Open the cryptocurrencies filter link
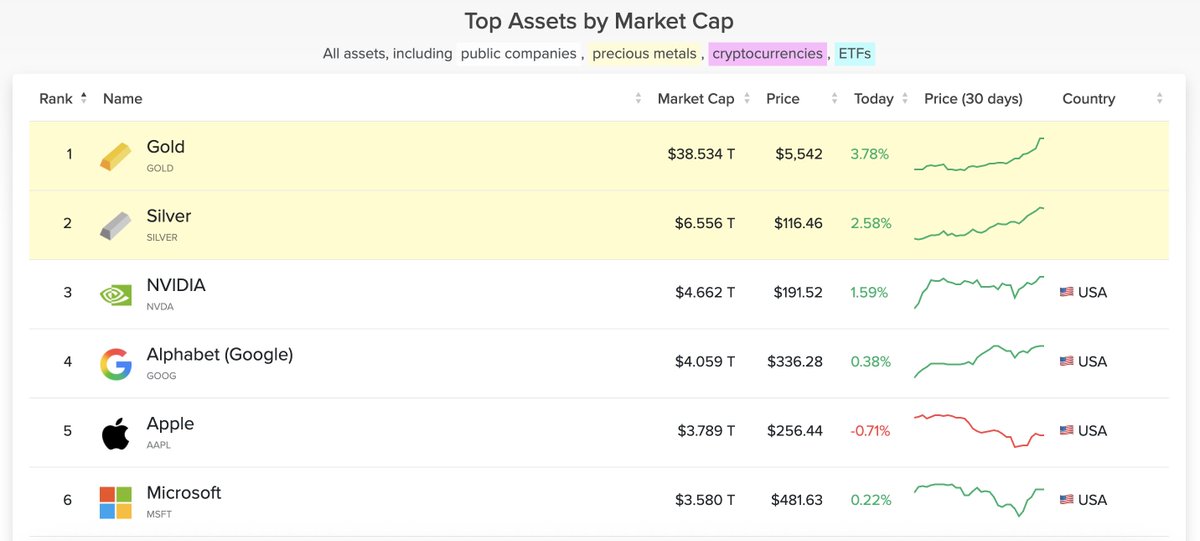This screenshot has width=1200, height=541. [x=768, y=53]
